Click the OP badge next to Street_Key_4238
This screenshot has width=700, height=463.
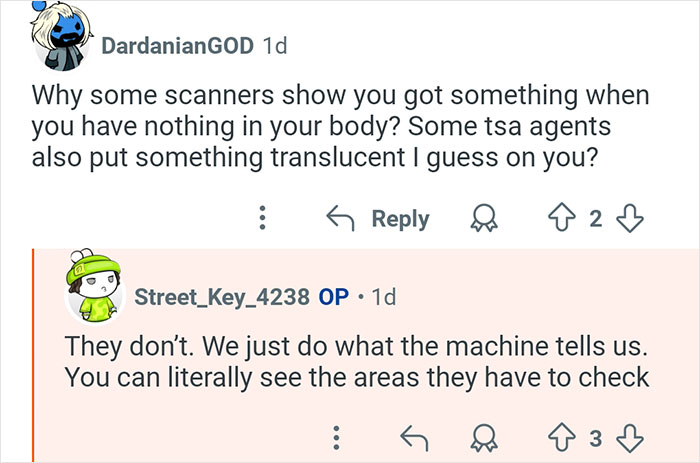tap(333, 297)
